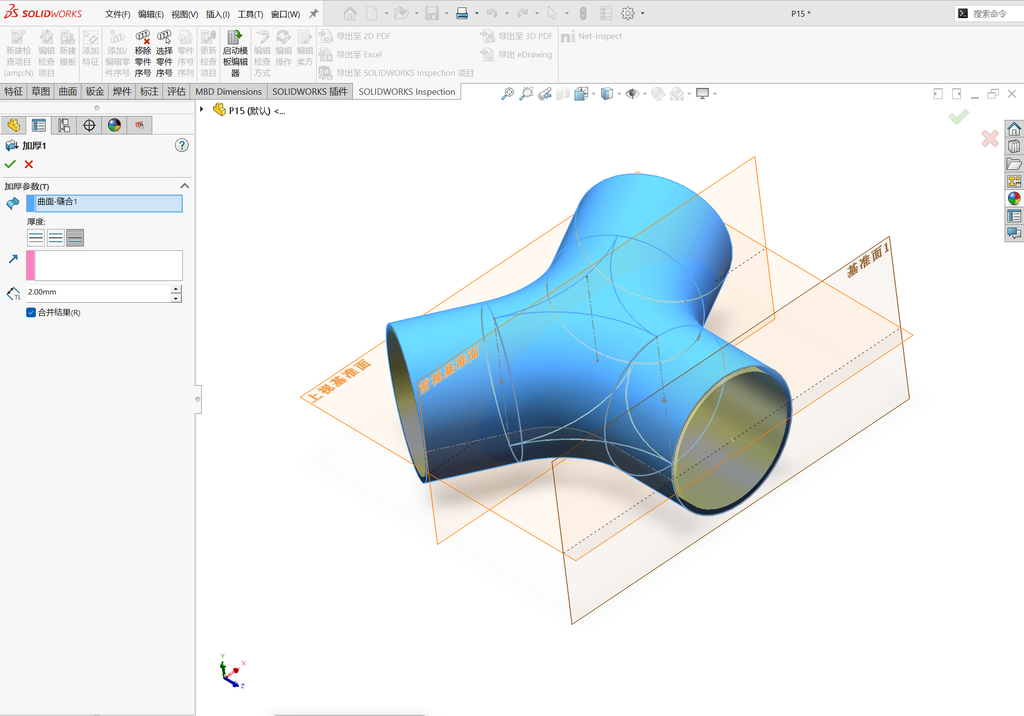Click the Zoom to Fit magnifier icon
Image resolution: width=1024 pixels, height=716 pixels.
coord(507,94)
